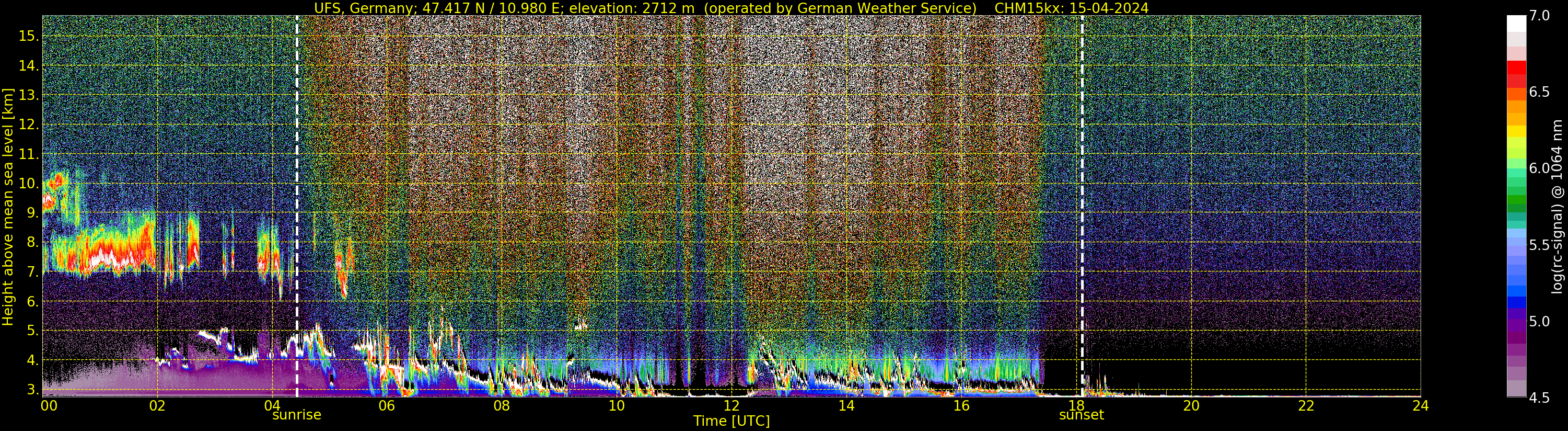Click the time axis tick label '06'
This screenshot has height=431, width=1568.
pos(387,405)
